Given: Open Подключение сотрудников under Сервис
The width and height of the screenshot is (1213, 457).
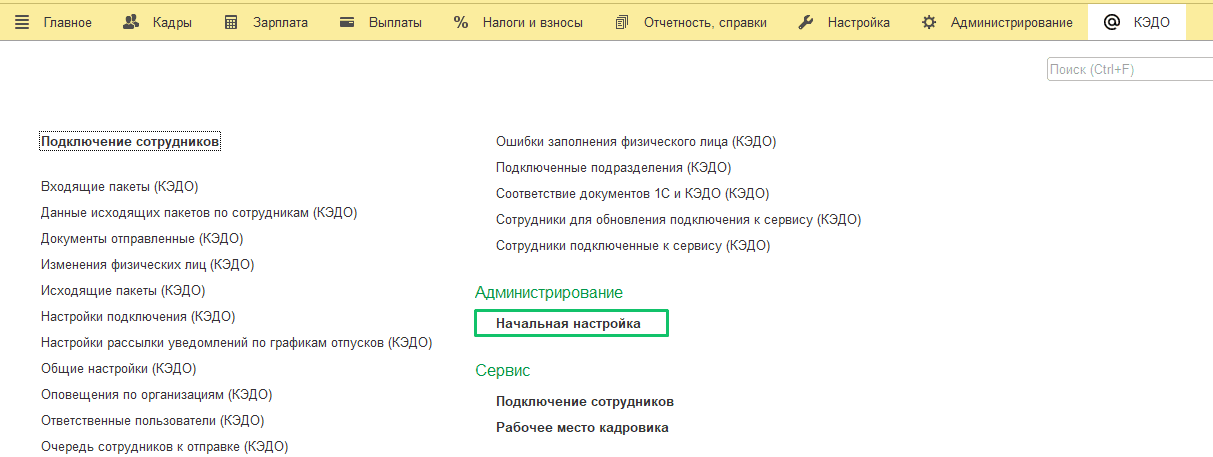Looking at the screenshot, I should point(585,402).
